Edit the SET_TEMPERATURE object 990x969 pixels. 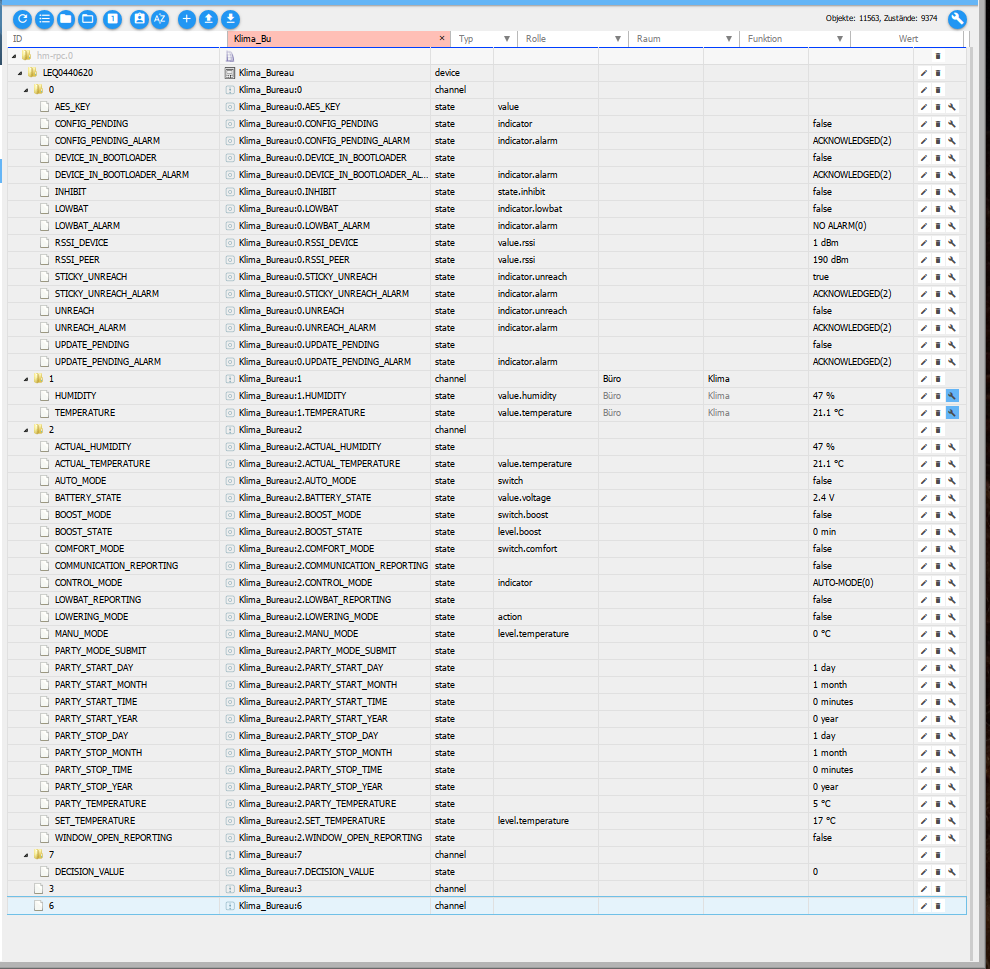[924, 821]
